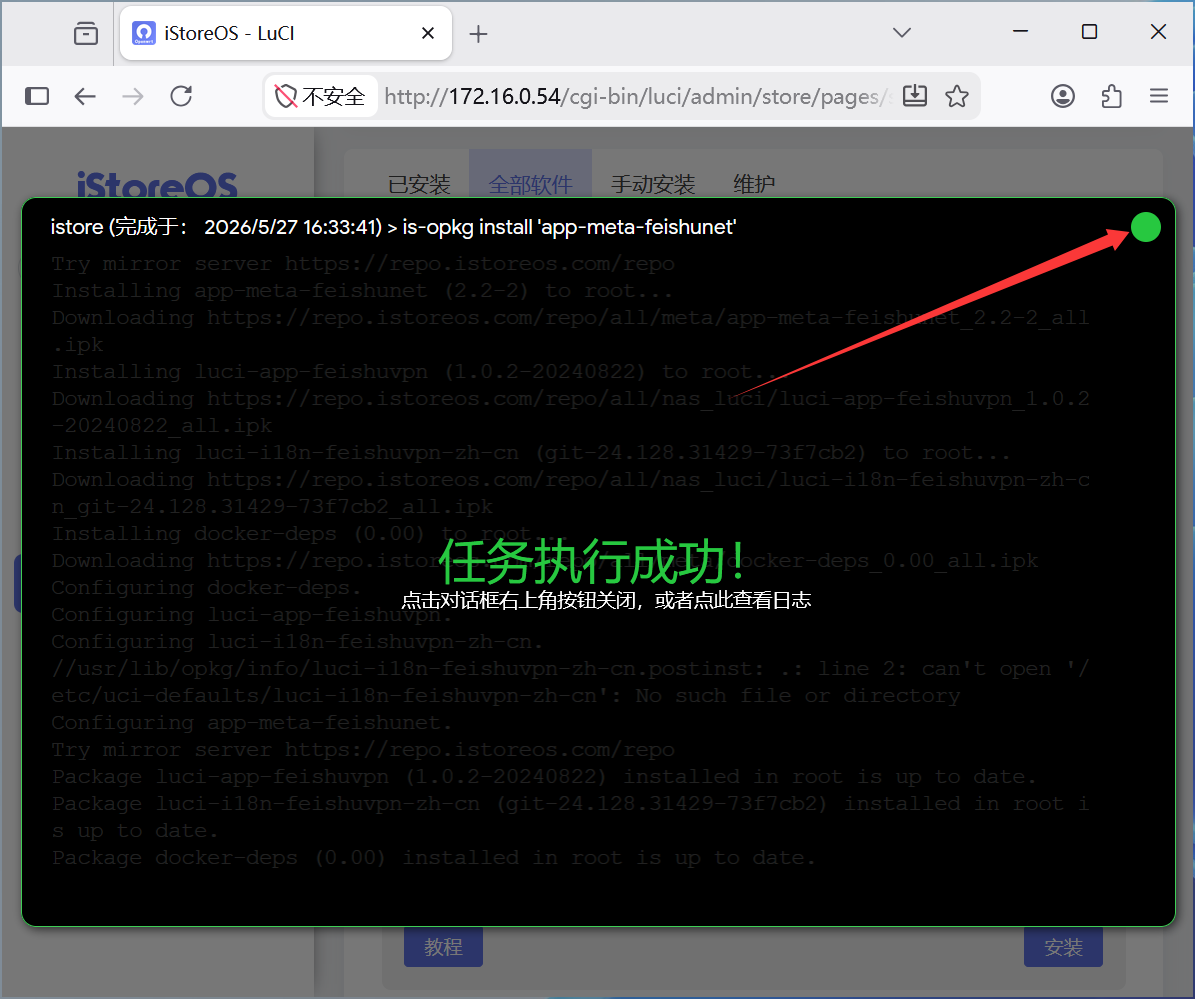1195x999 pixels.
Task: Minimize the browser window
Action: tap(1020, 32)
